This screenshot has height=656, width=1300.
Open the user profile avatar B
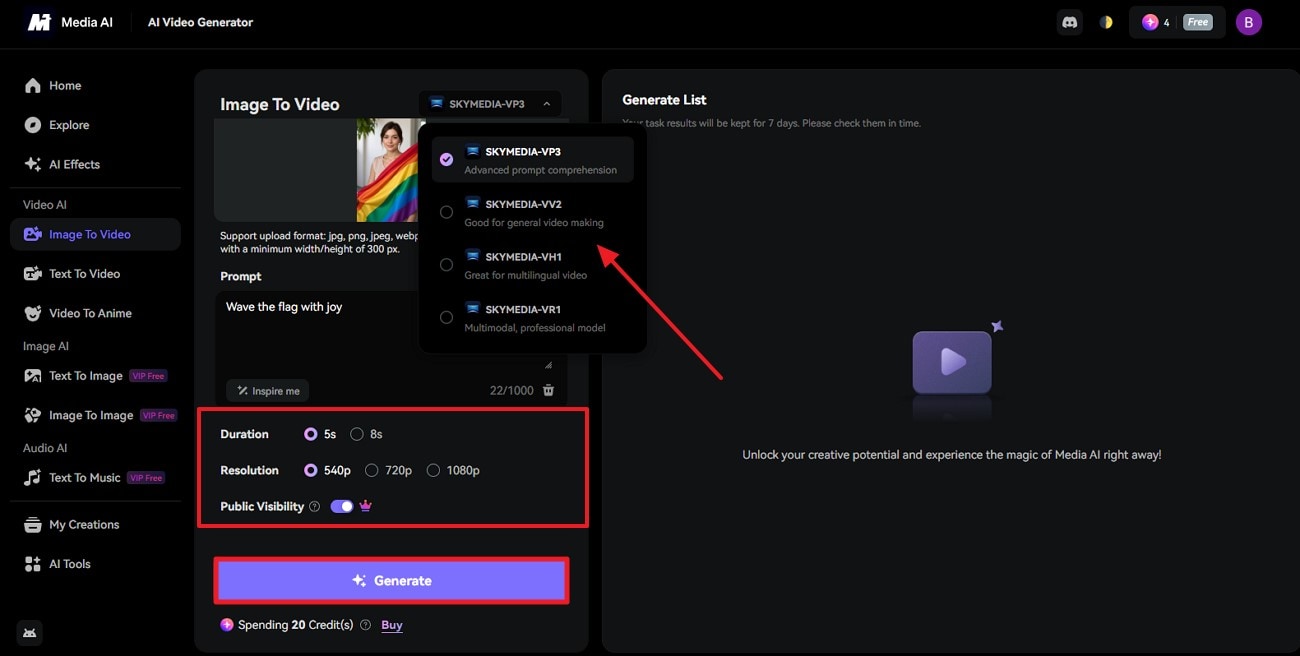click(1248, 22)
